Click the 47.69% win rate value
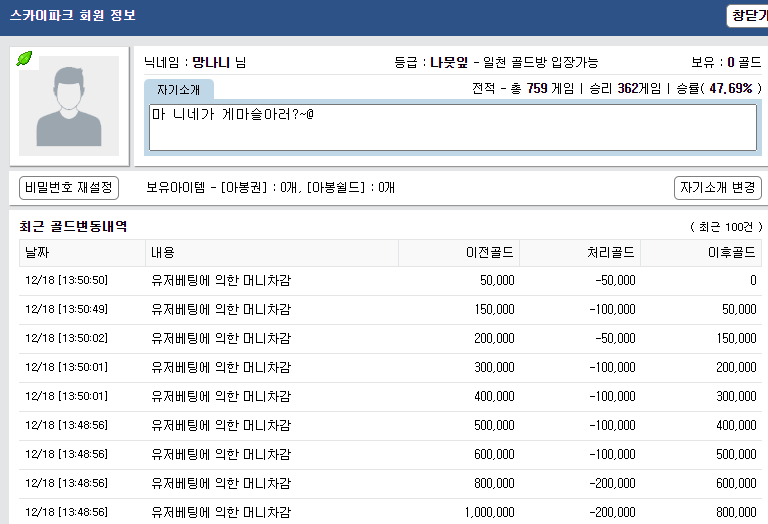This screenshot has height=524, width=768. (x=730, y=89)
